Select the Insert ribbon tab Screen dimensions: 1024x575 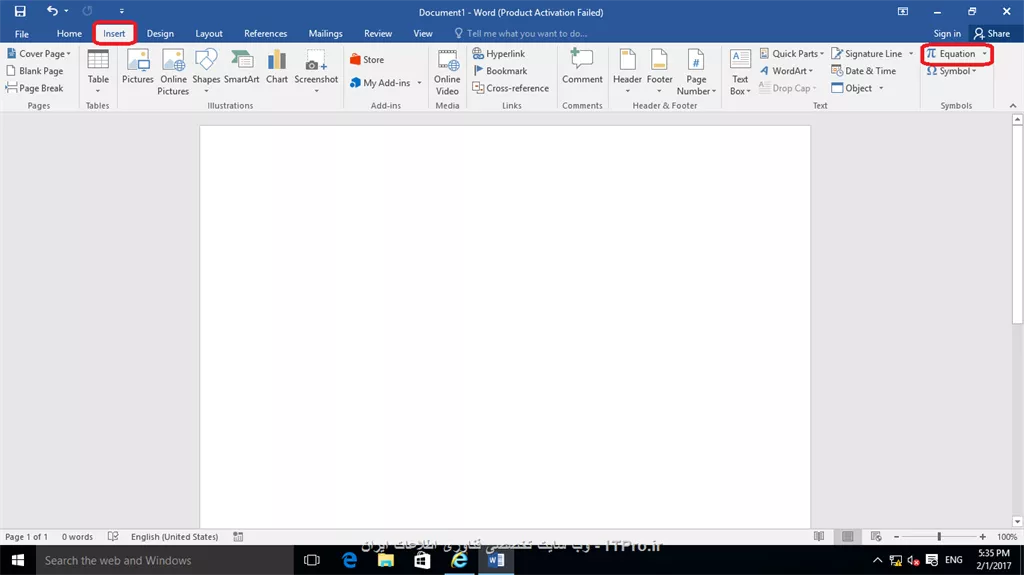point(114,33)
